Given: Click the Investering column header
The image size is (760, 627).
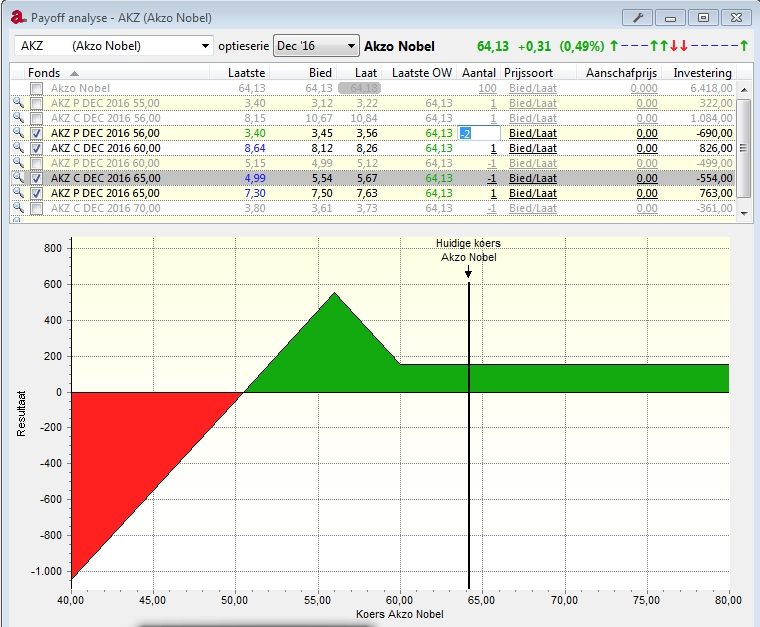Looking at the screenshot, I should click(x=702, y=73).
